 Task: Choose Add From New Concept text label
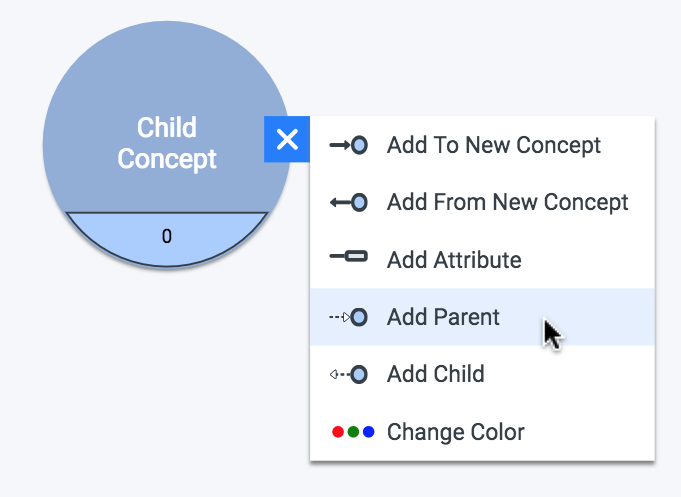pos(507,202)
